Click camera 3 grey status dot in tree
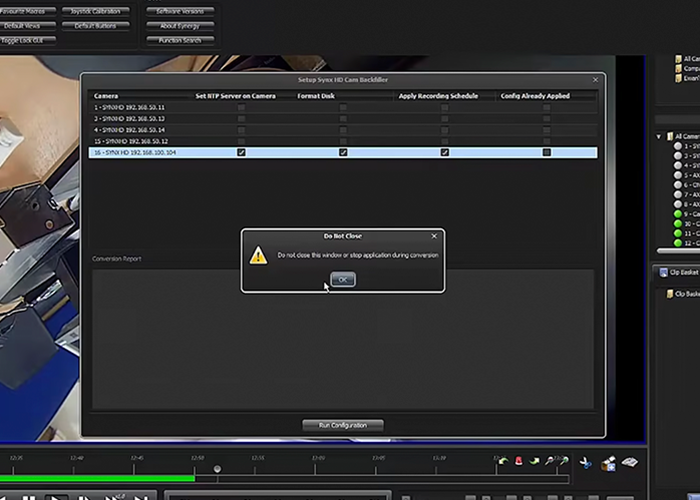Image resolution: width=700 pixels, height=500 pixels. point(678,156)
